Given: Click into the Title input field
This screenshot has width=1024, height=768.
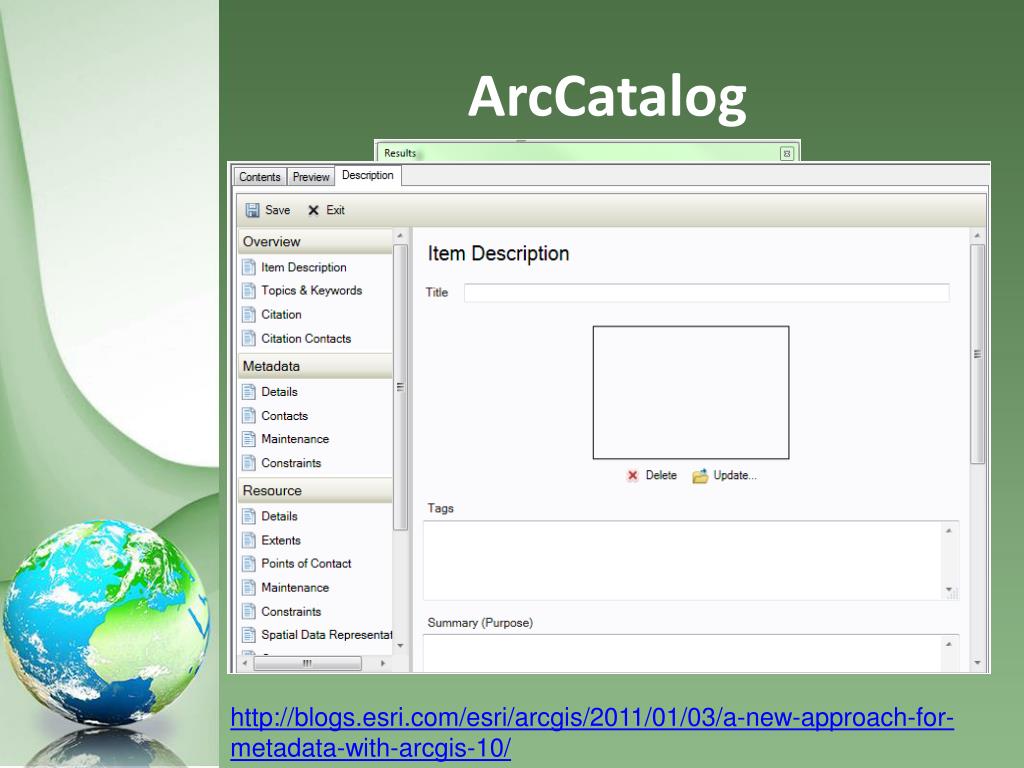Looking at the screenshot, I should [x=707, y=293].
